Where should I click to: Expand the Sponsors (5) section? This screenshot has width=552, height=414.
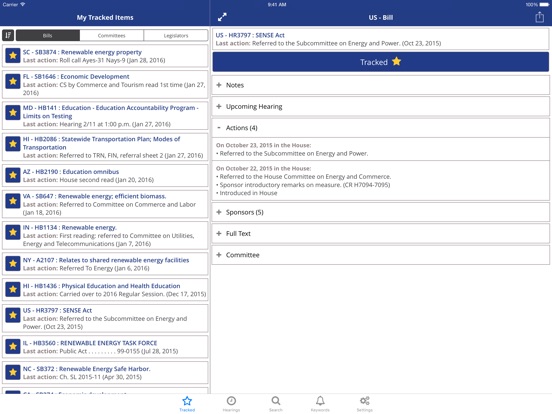[381, 212]
